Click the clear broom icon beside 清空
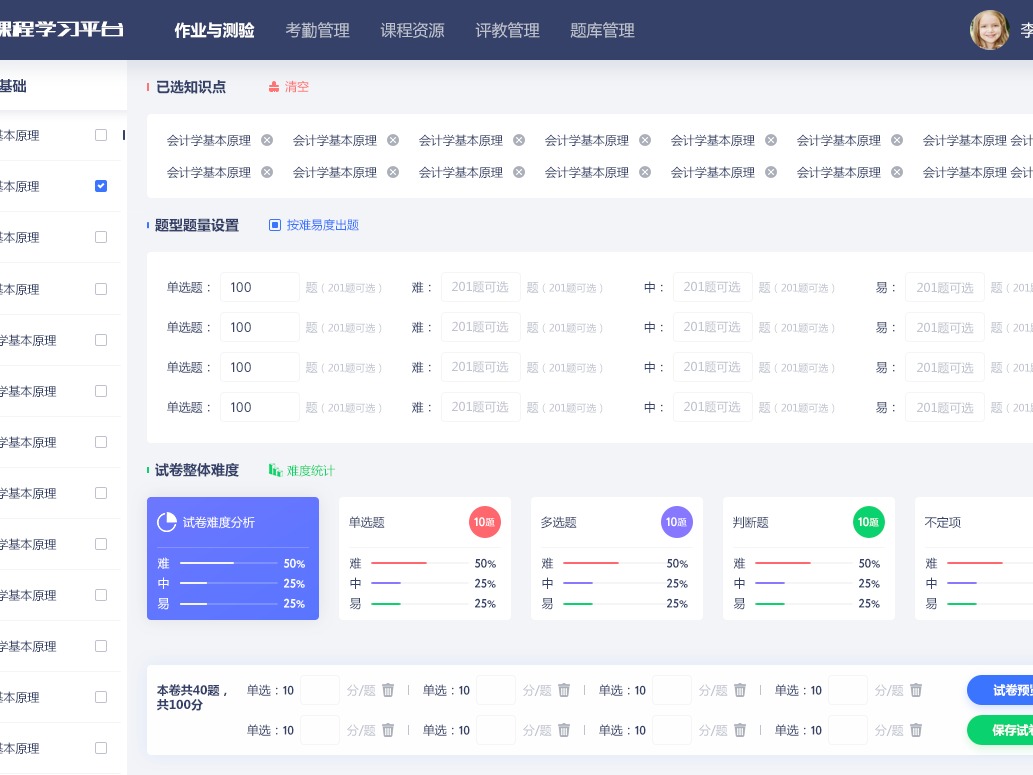Viewport: 1033px width, 775px height. [274, 87]
